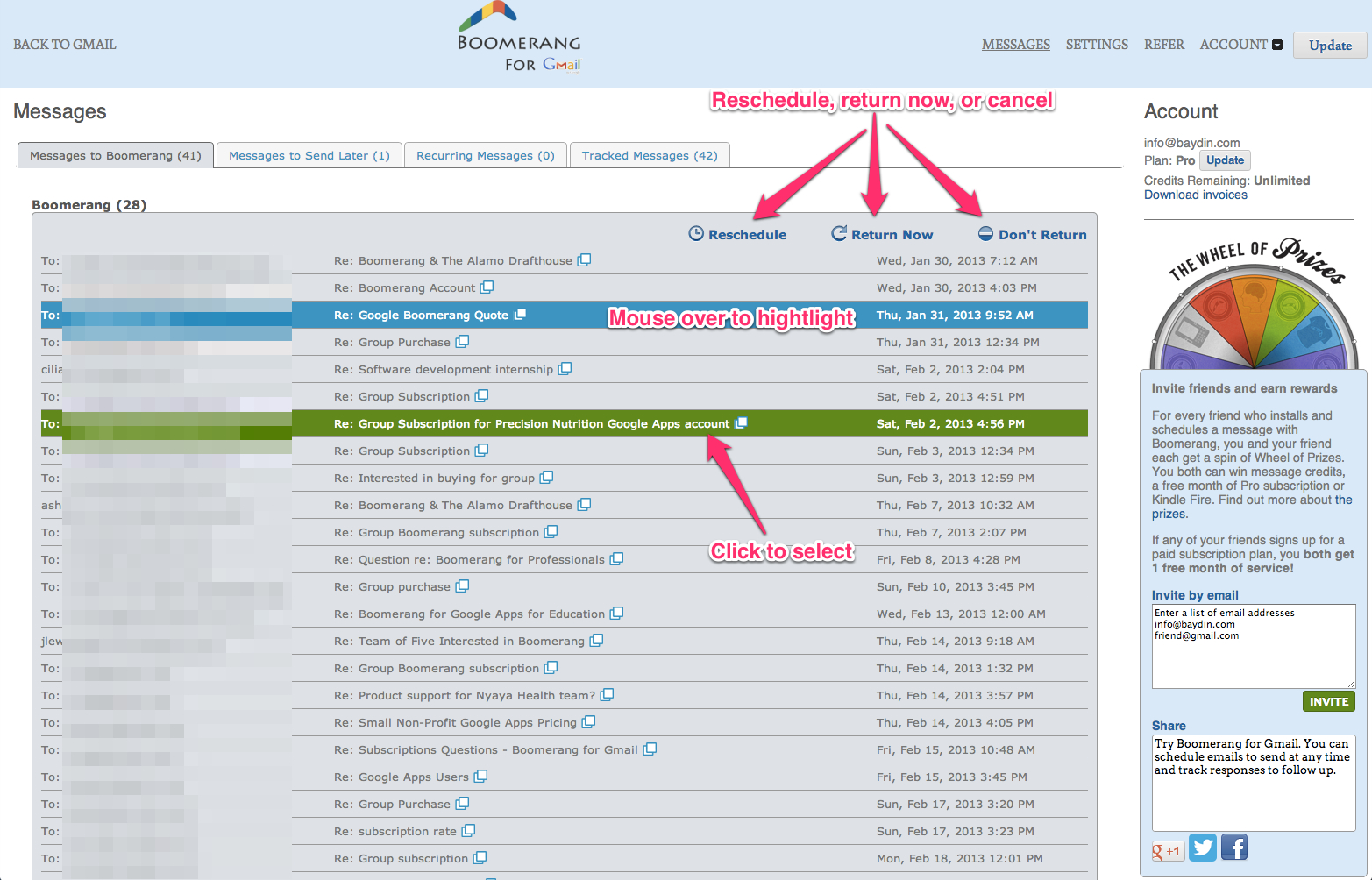Open the Refer page
The width and height of the screenshot is (1372, 880).
(1164, 45)
